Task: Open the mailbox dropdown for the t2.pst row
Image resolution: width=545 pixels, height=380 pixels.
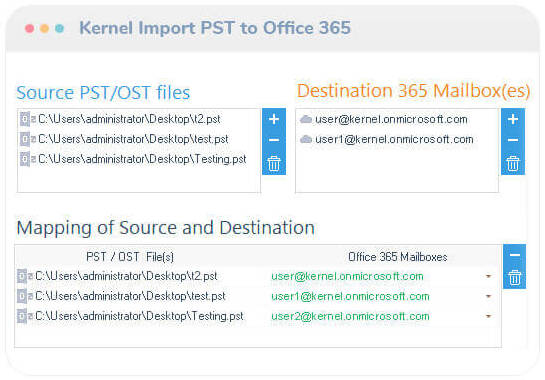Action: [x=488, y=276]
